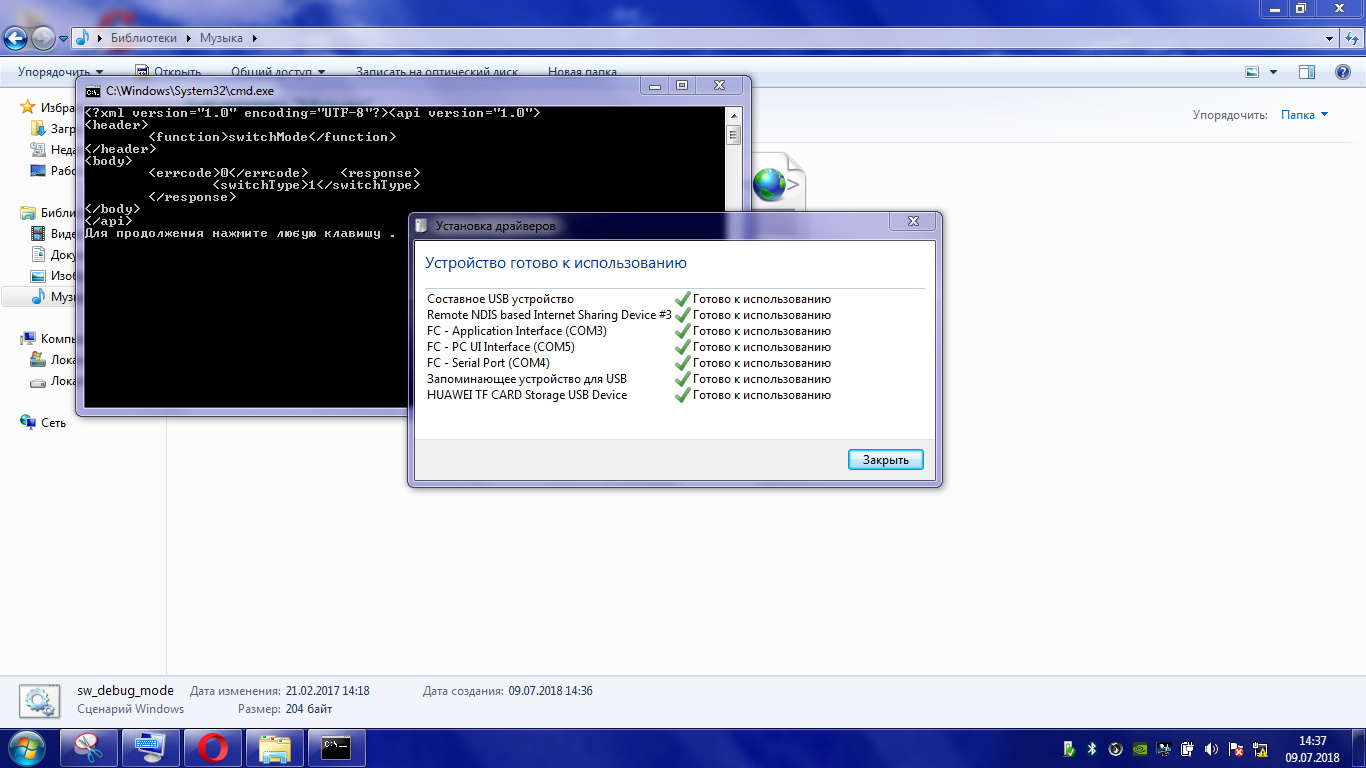The height and width of the screenshot is (768, 1366).
Task: Select the sw_debug_mode file icon in details pane
Action: coord(40,700)
